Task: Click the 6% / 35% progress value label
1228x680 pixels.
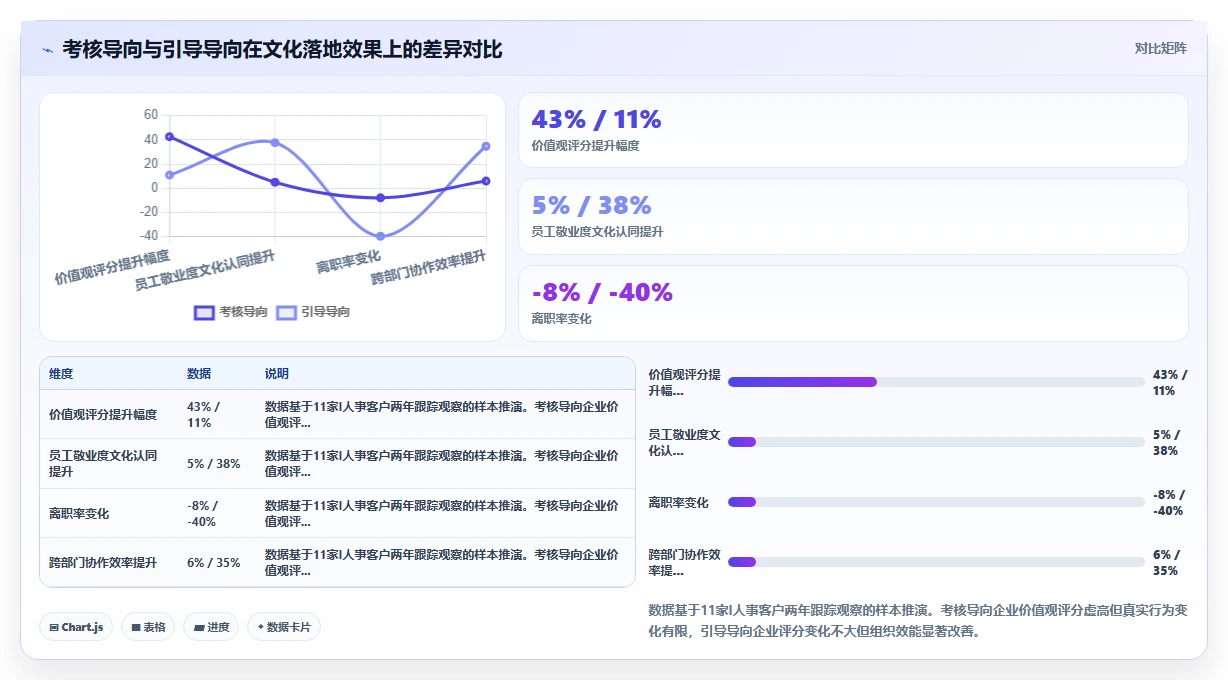Action: pyautogui.click(x=1167, y=562)
